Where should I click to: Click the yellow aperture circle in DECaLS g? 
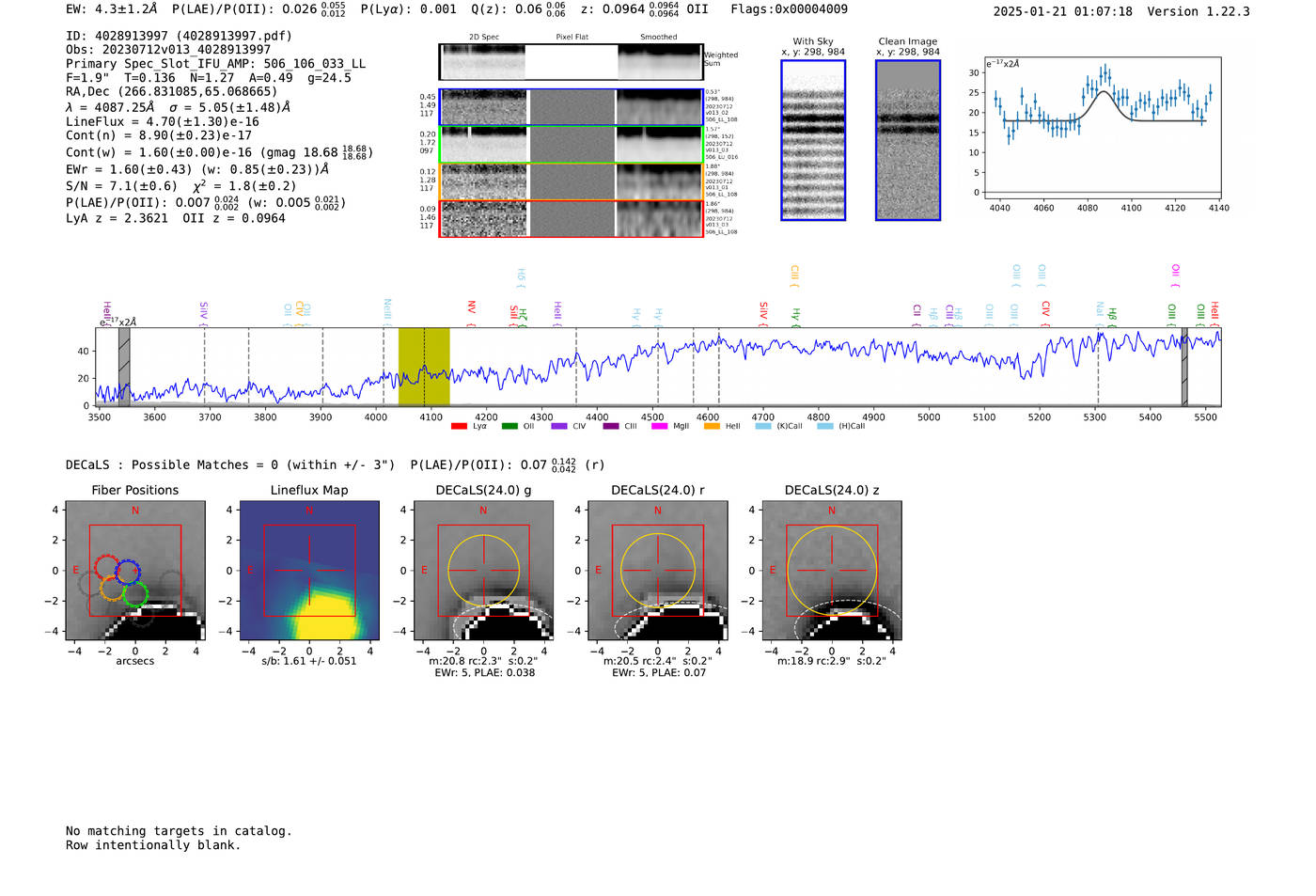tap(483, 570)
